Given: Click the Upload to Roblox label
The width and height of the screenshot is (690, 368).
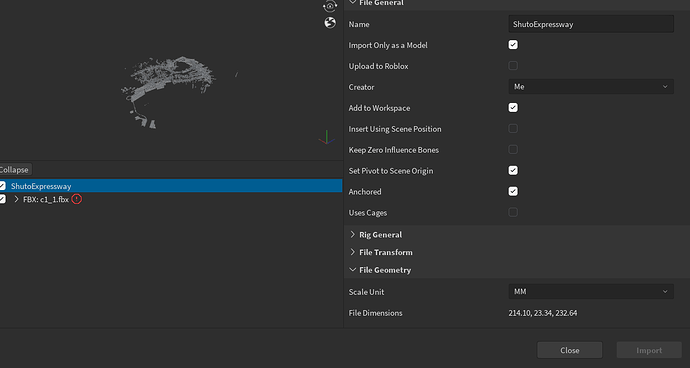Looking at the screenshot, I should [x=378, y=66].
